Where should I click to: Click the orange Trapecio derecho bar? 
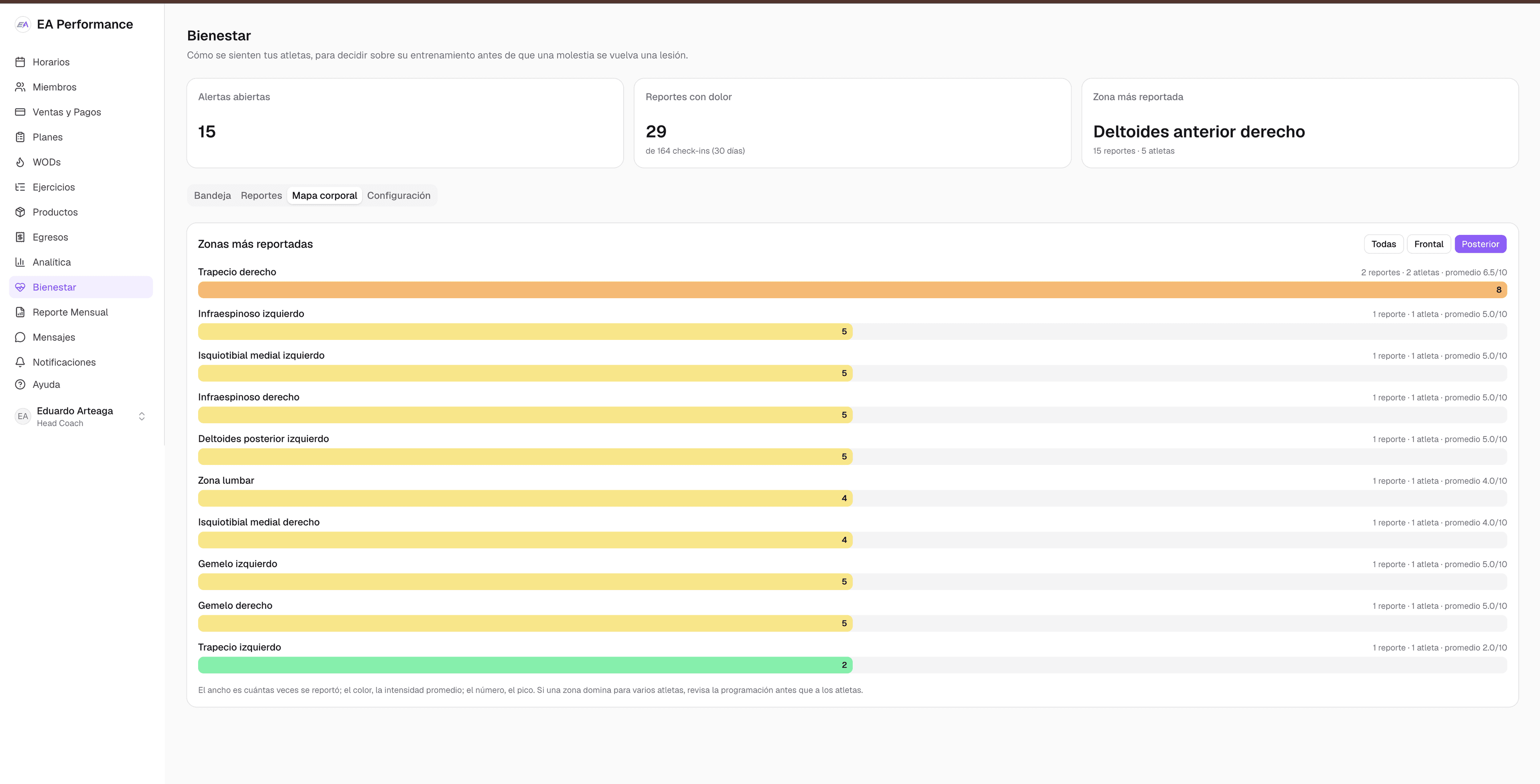[853, 291]
